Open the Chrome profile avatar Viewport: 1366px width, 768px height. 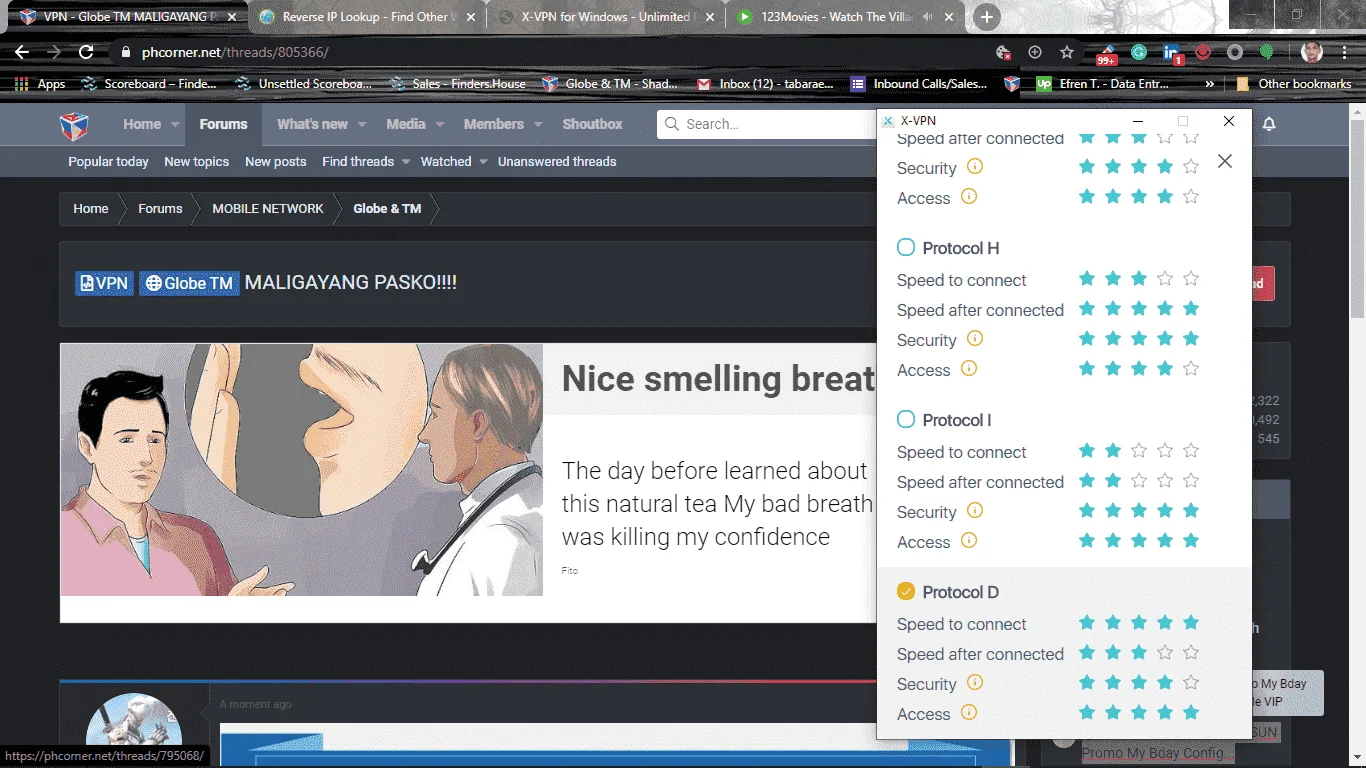(1312, 52)
